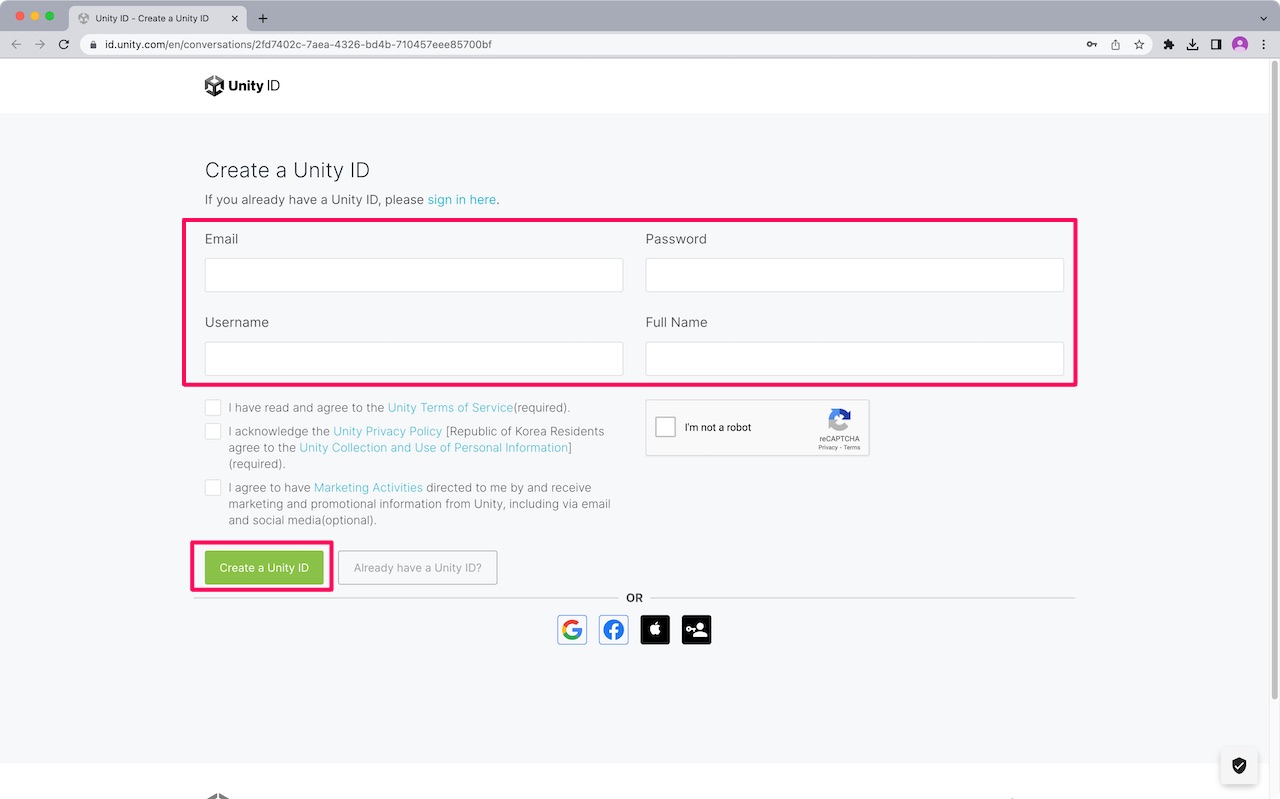This screenshot has height=799, width=1280.
Task: Choose the single sign-on key icon
Action: tap(697, 630)
